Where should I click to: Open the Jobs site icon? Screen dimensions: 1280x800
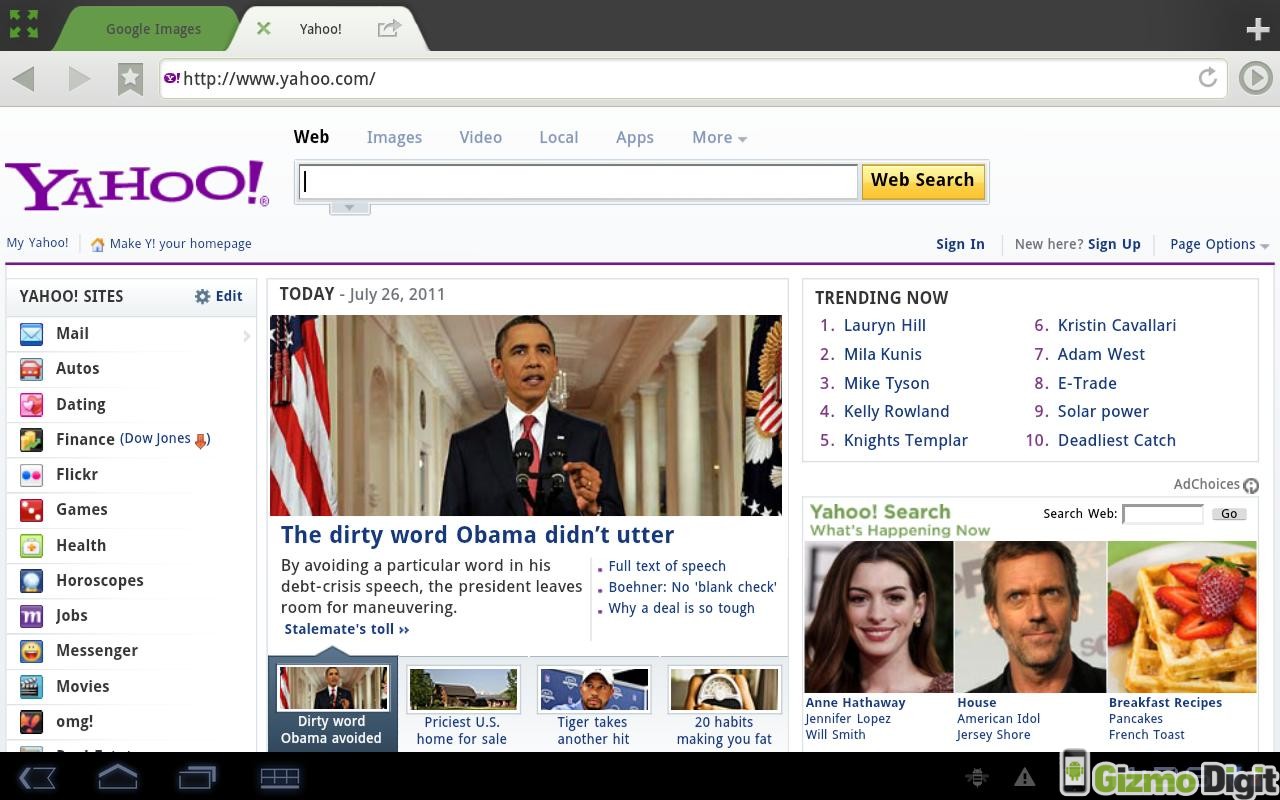click(x=31, y=616)
